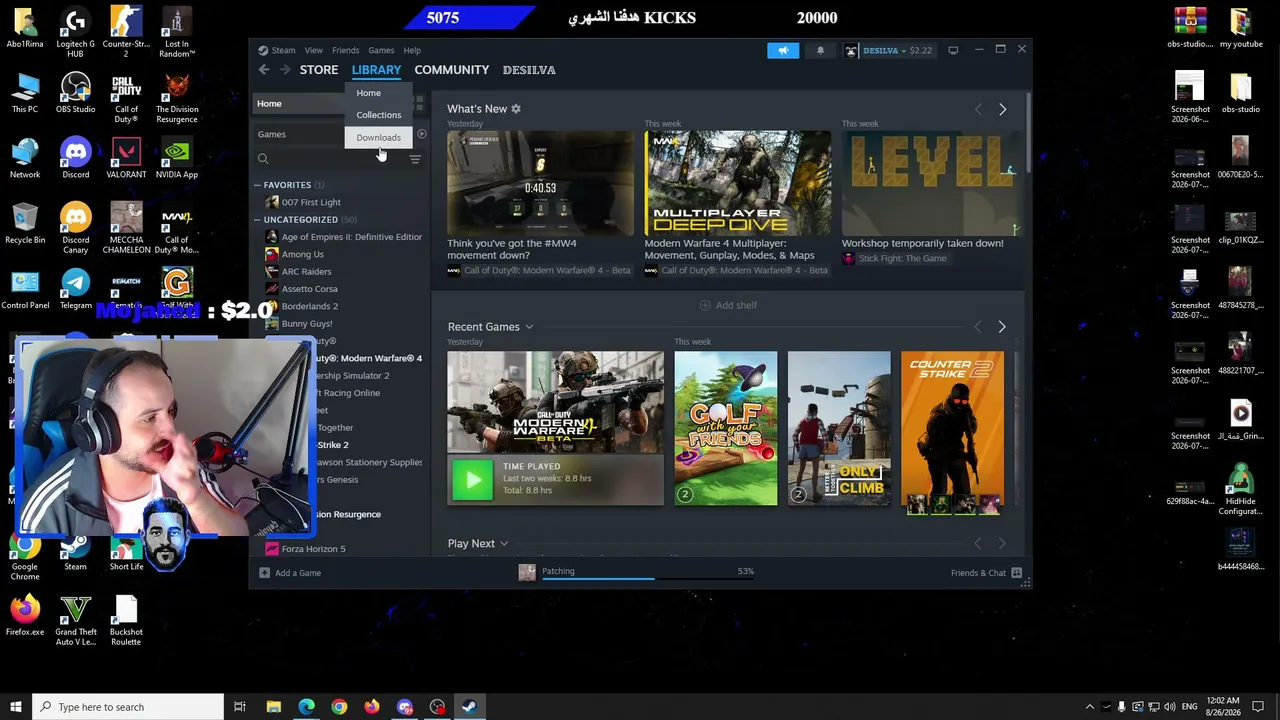Switch to the COMMUNITY tab
Image resolution: width=1280 pixels, height=720 pixels.
point(452,70)
